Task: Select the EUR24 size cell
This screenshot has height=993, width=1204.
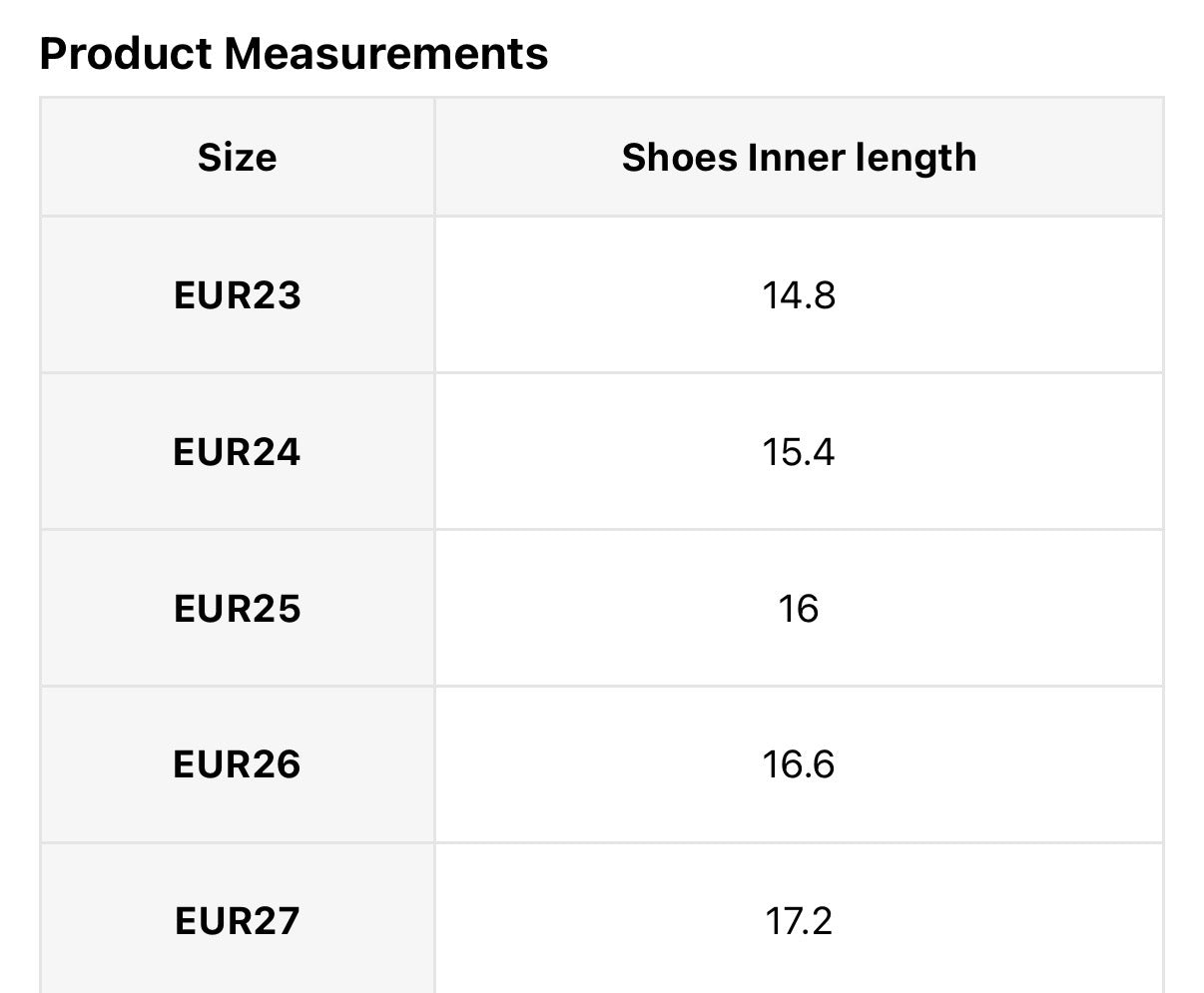Action: click(x=237, y=452)
